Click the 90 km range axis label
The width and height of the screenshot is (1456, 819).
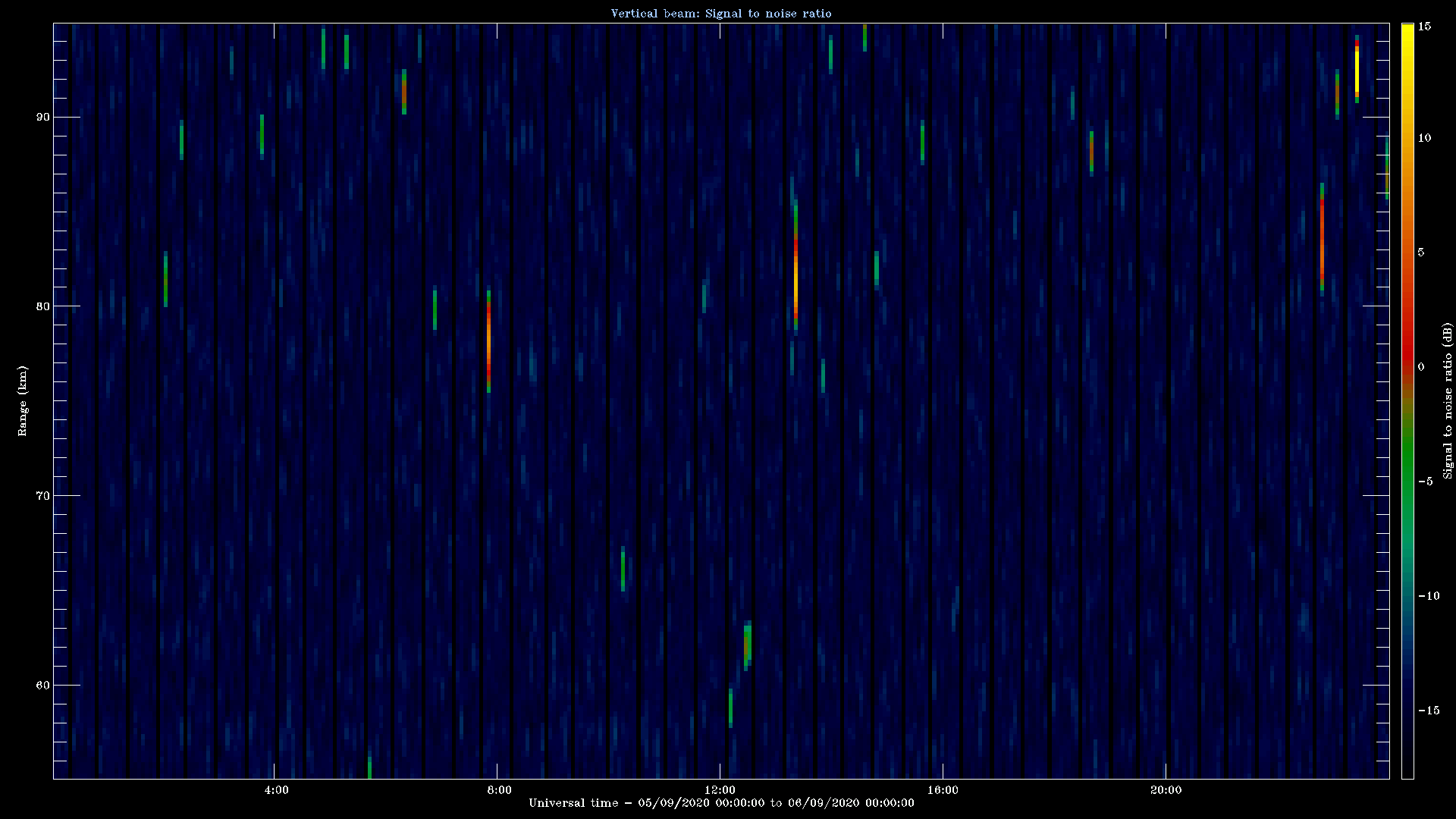[x=42, y=117]
